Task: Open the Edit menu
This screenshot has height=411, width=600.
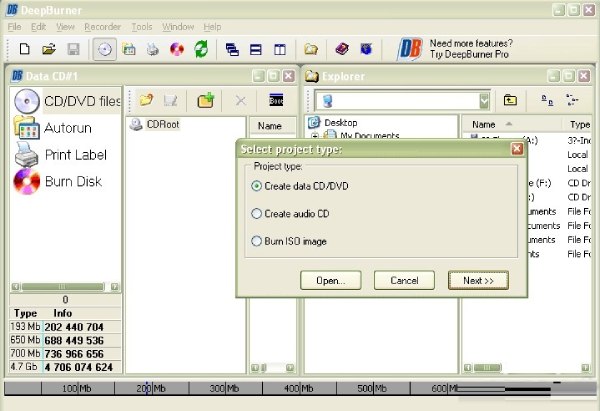Action: coord(38,27)
